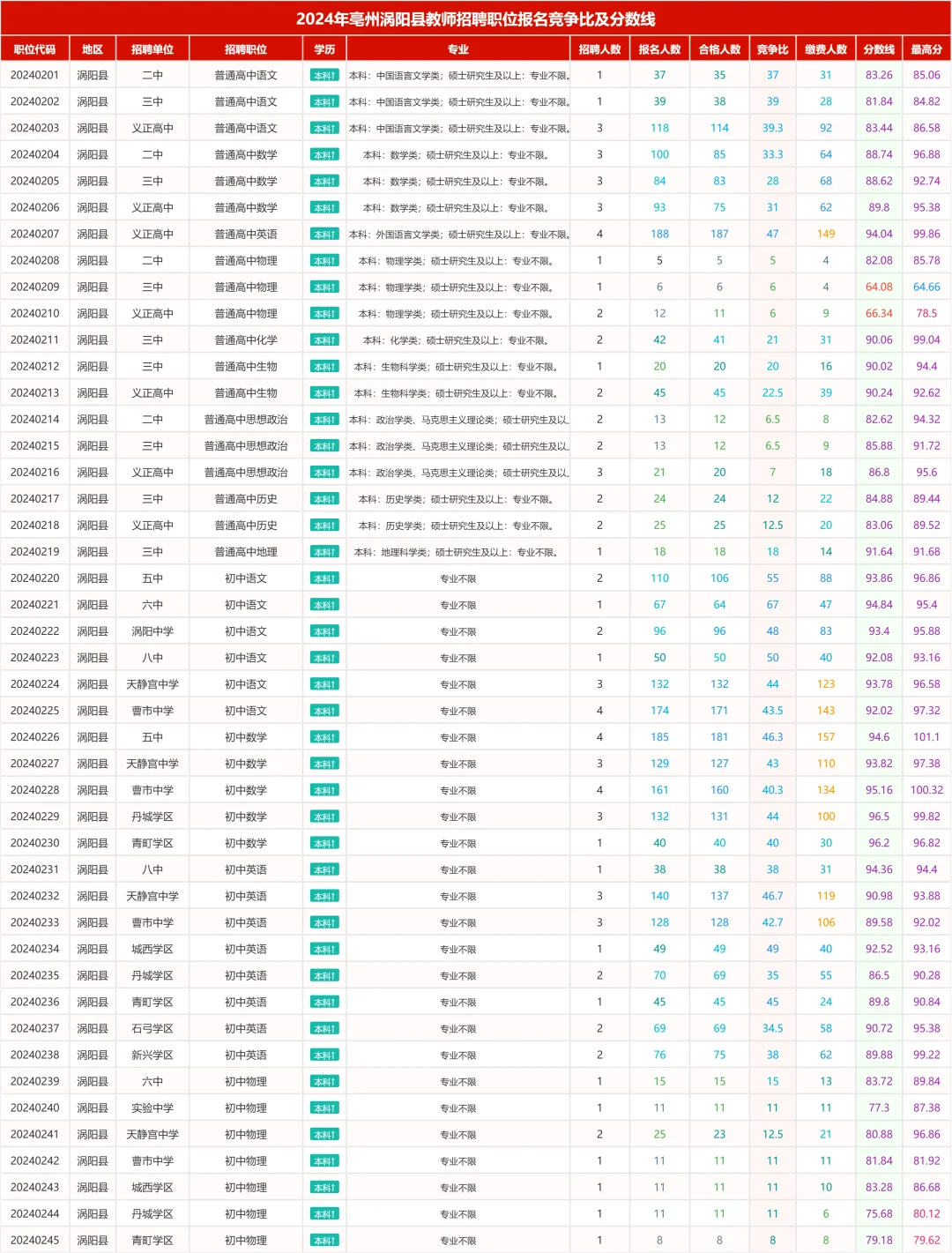Click registration count 174 in row 20240225
The image size is (952, 1253).
659,710
